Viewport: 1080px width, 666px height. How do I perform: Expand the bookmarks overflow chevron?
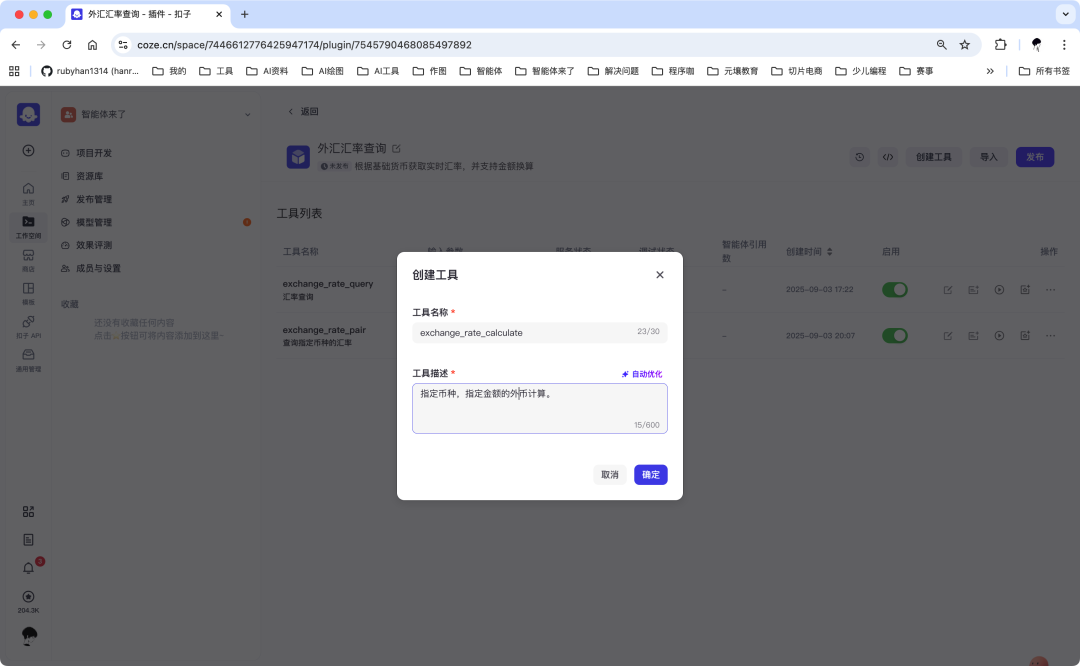point(990,71)
